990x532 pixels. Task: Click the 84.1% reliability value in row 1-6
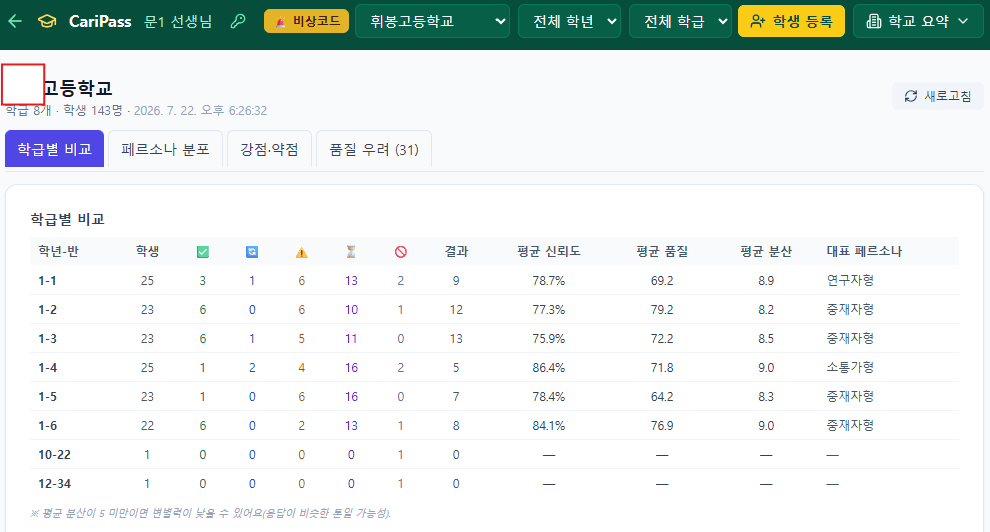coord(549,426)
